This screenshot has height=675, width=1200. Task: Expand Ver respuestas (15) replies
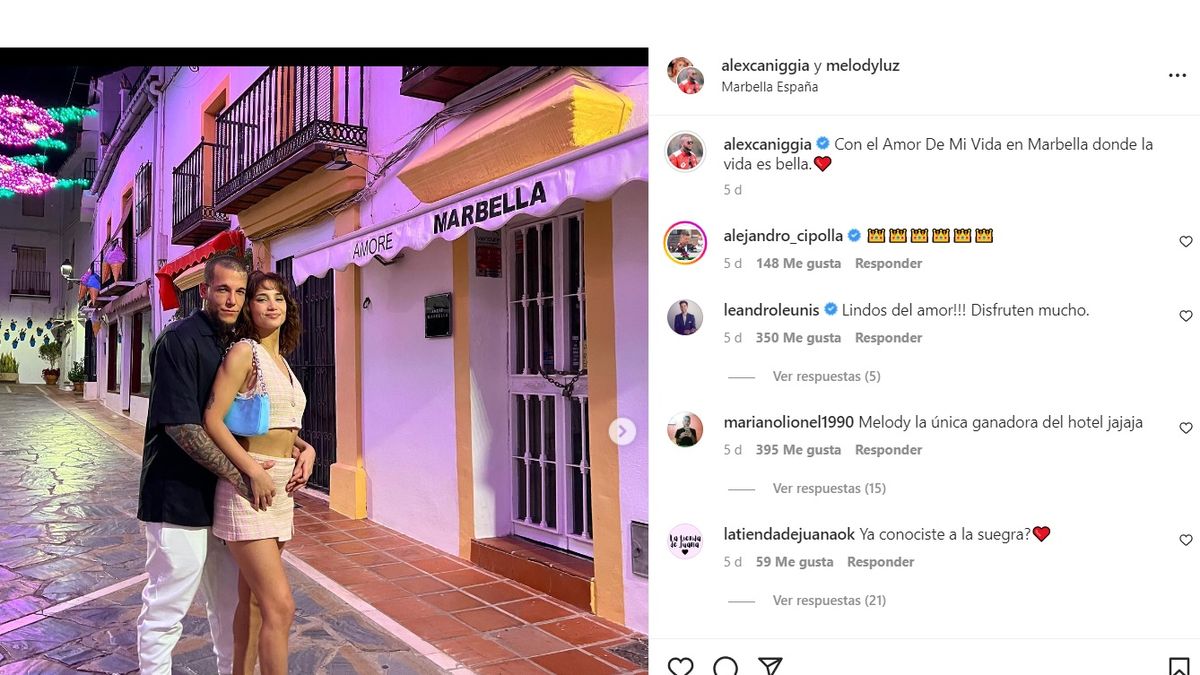pyautogui.click(x=829, y=489)
